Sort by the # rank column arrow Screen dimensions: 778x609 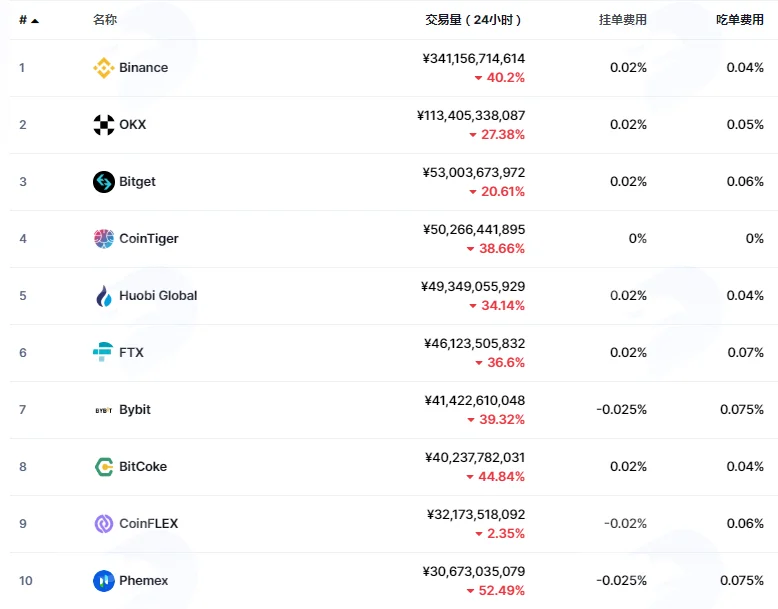pos(35,20)
